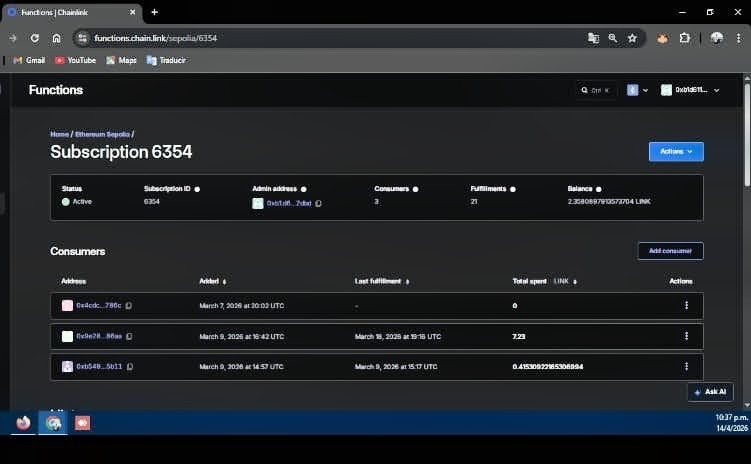This screenshot has width=751, height=464.
Task: Click the Firefox taskbar icon
Action: 23,423
